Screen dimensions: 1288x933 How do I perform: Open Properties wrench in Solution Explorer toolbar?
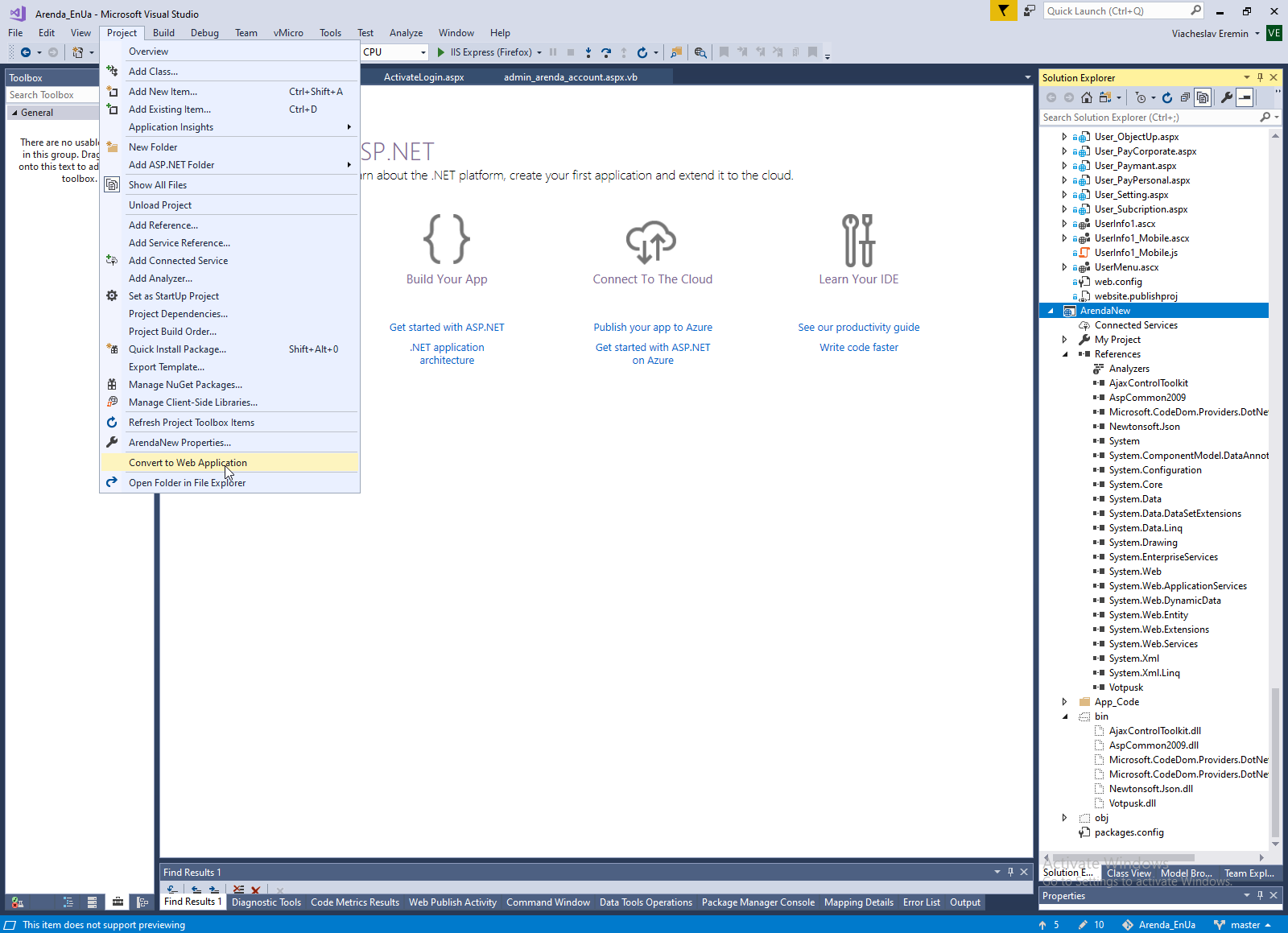1227,97
